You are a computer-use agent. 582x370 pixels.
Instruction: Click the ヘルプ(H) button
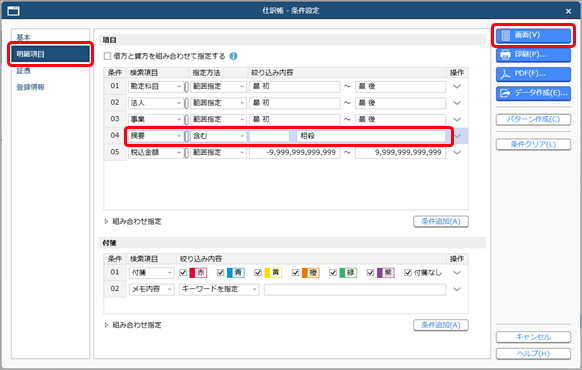pyautogui.click(x=533, y=354)
